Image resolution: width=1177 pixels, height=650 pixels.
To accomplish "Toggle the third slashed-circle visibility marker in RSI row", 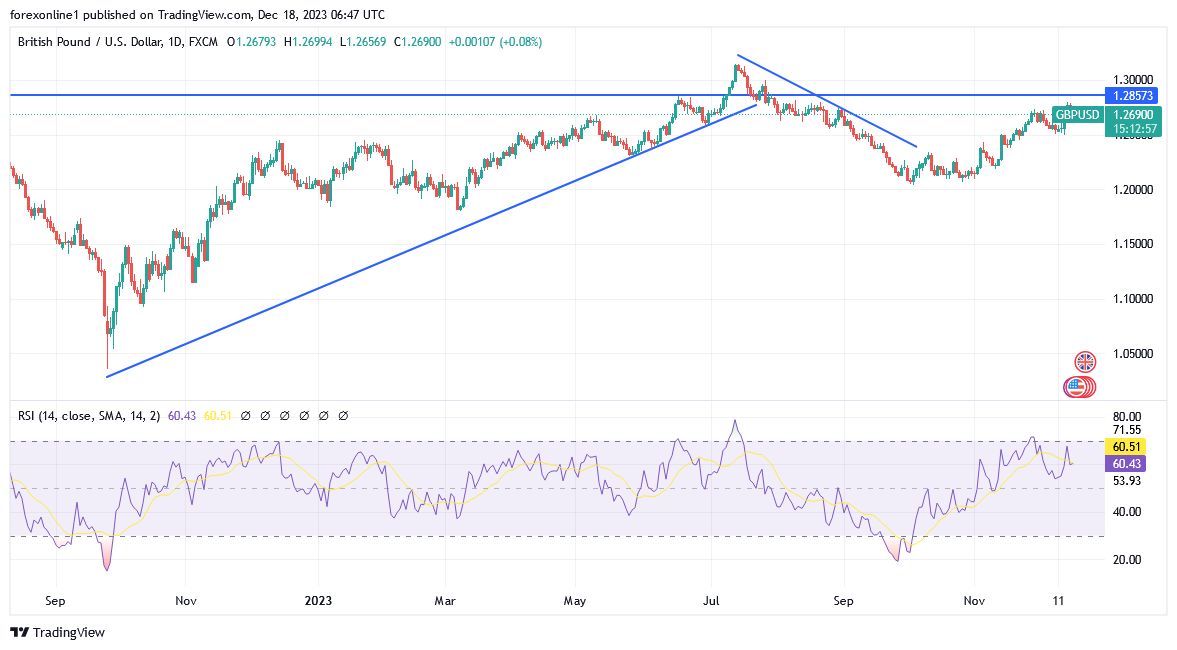I will (285, 414).
